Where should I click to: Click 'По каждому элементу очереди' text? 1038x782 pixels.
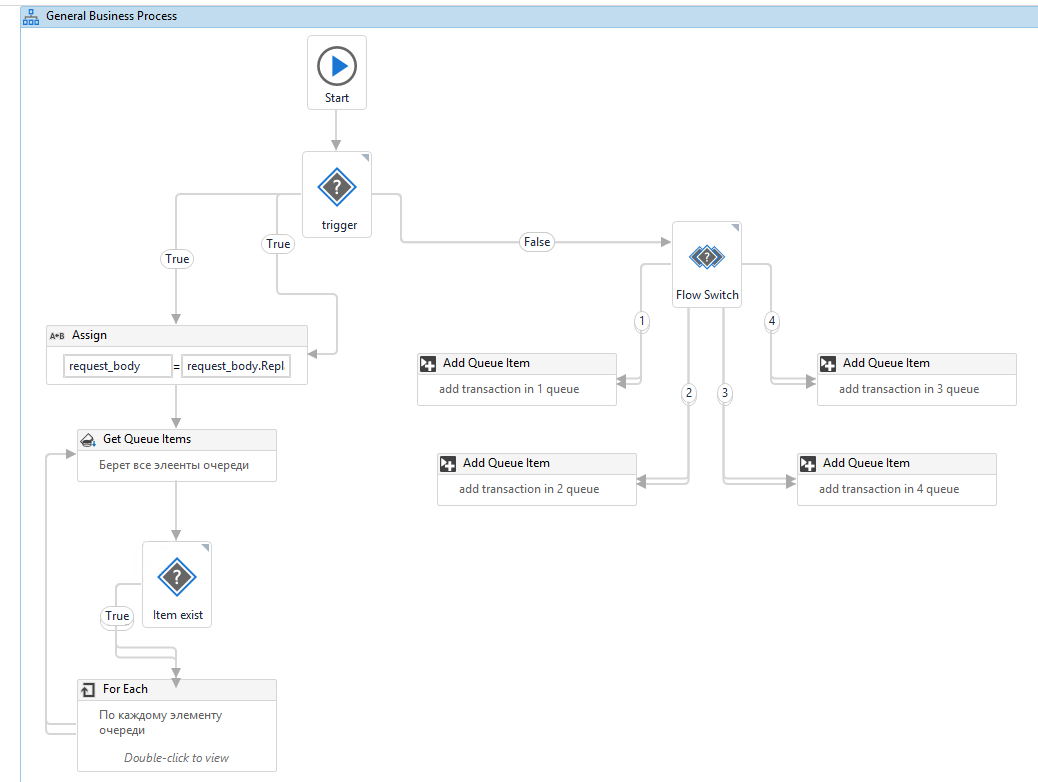tap(161, 722)
